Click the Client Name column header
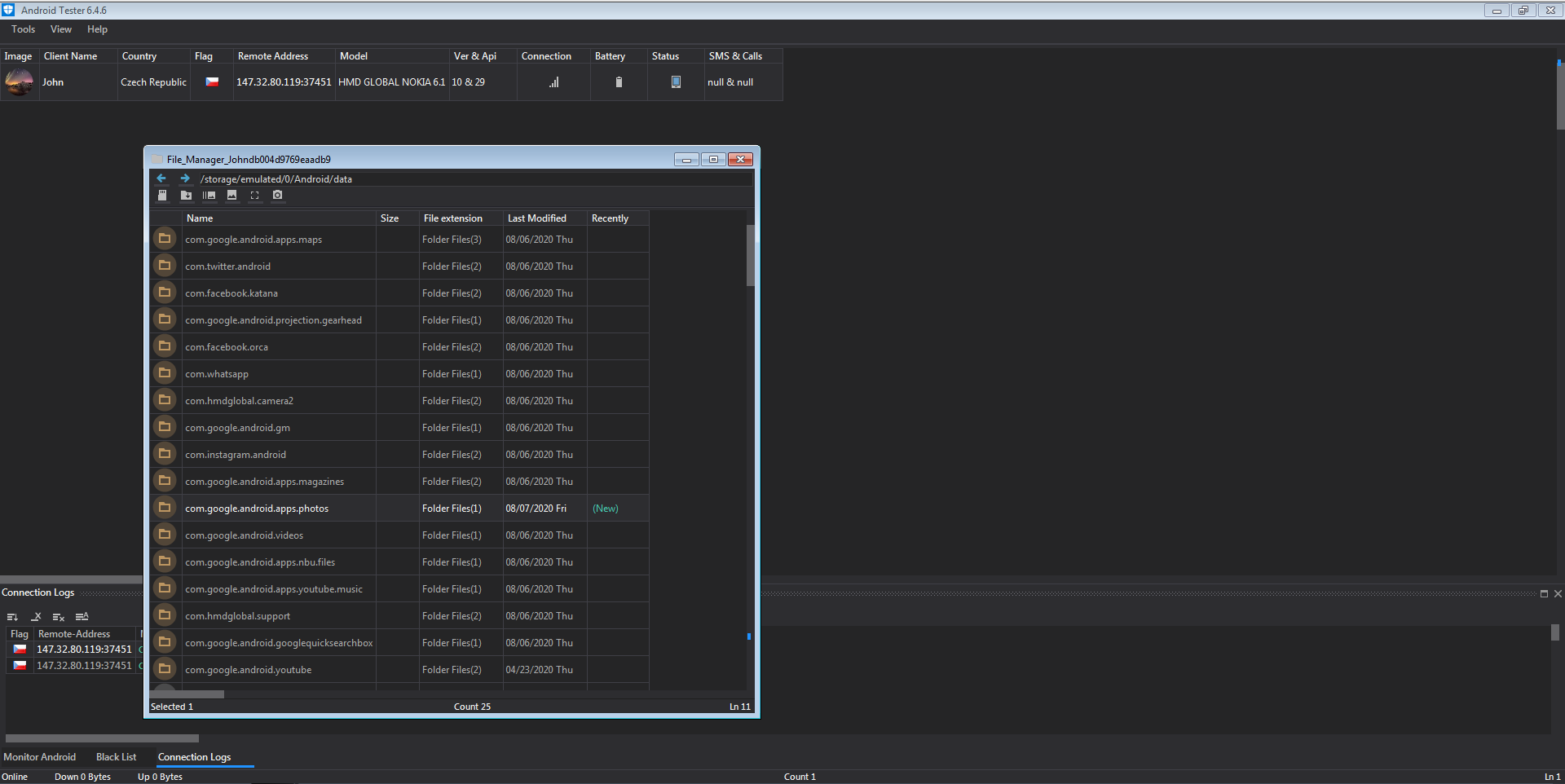The height and width of the screenshot is (784, 1565). click(78, 56)
